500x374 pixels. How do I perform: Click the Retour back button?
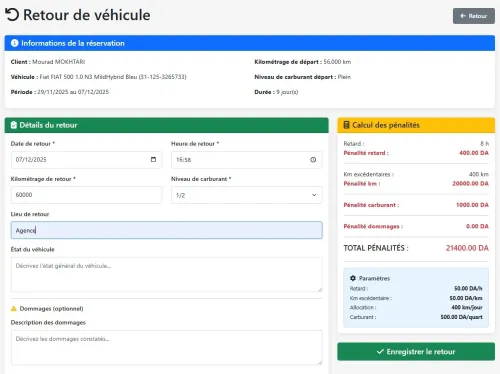click(474, 16)
